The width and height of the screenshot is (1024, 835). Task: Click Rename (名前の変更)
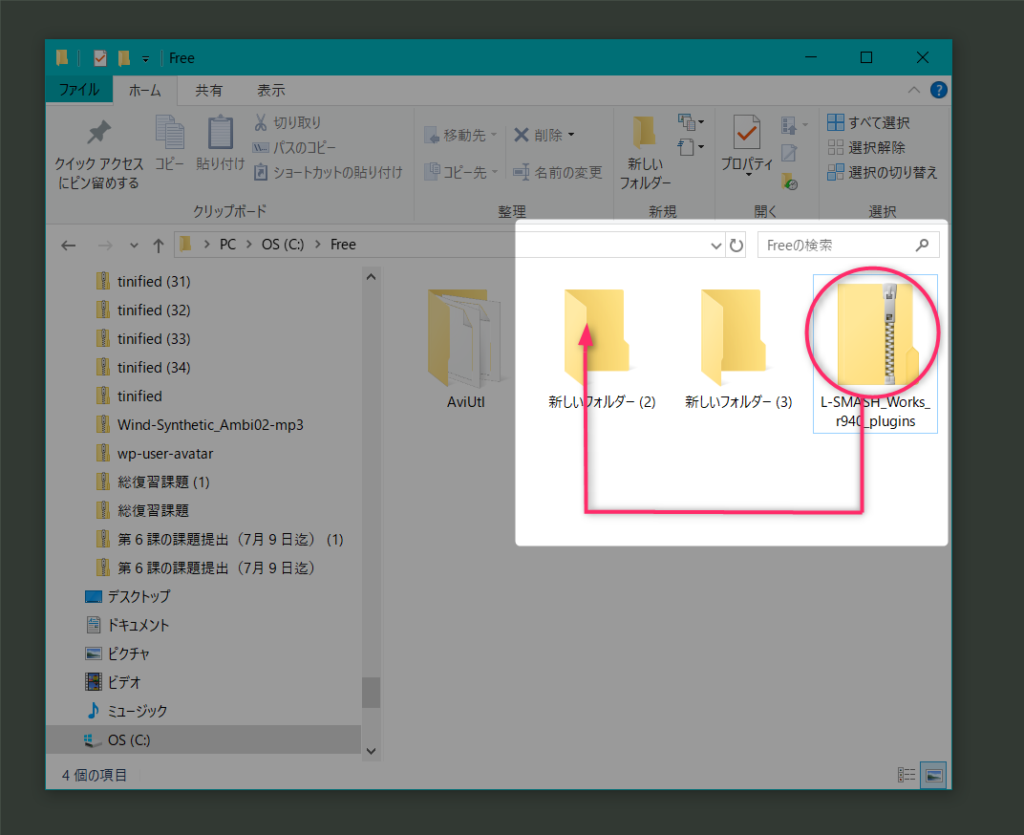557,172
